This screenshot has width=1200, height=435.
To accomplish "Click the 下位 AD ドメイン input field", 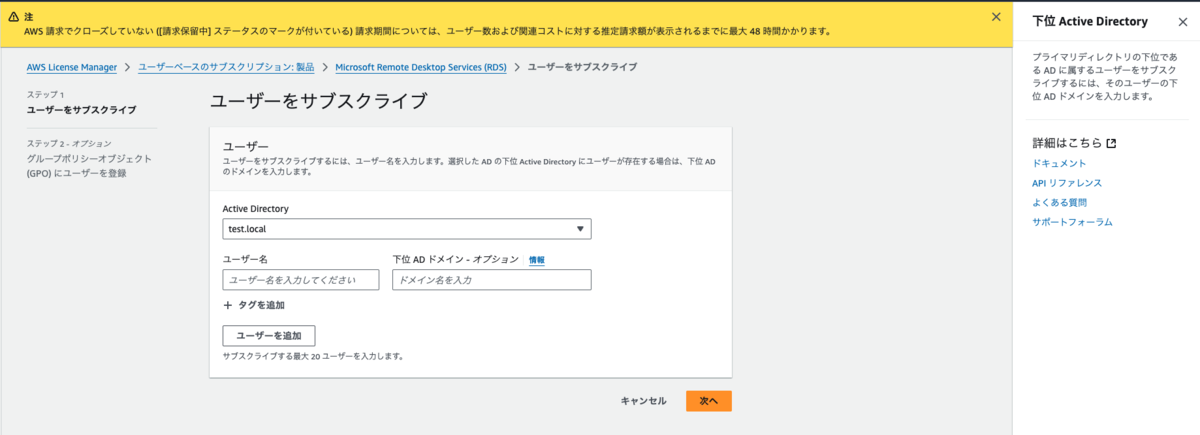I will pos(492,280).
